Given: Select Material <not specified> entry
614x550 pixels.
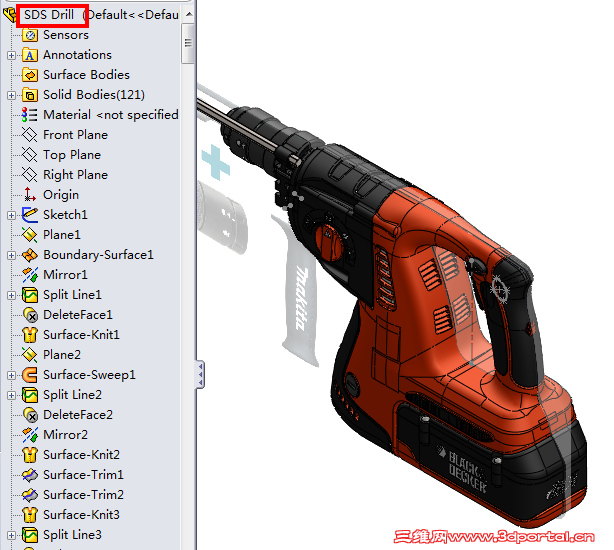Looking at the screenshot, I should tap(111, 115).
